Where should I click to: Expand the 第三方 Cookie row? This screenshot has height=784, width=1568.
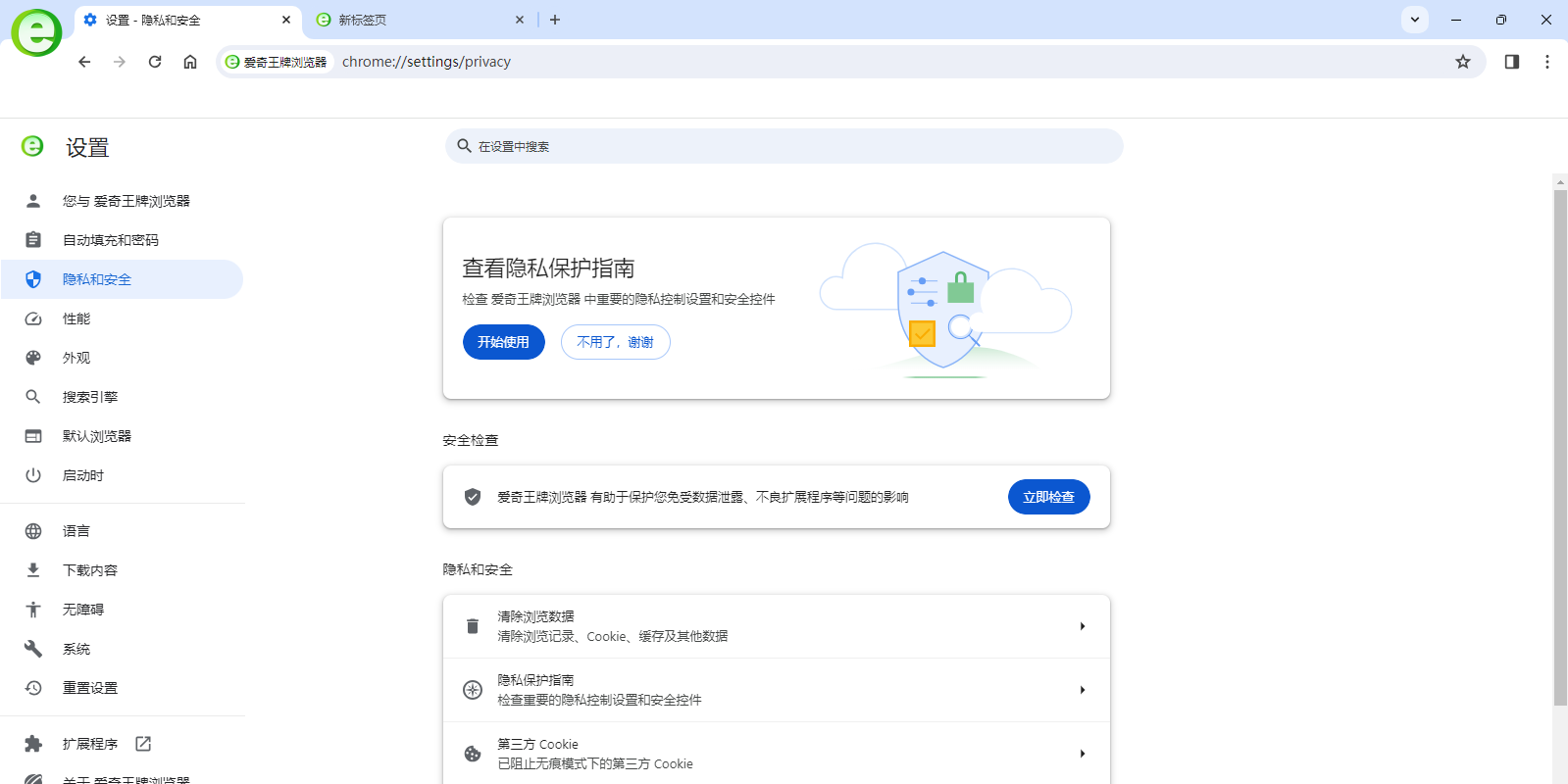coord(1082,754)
